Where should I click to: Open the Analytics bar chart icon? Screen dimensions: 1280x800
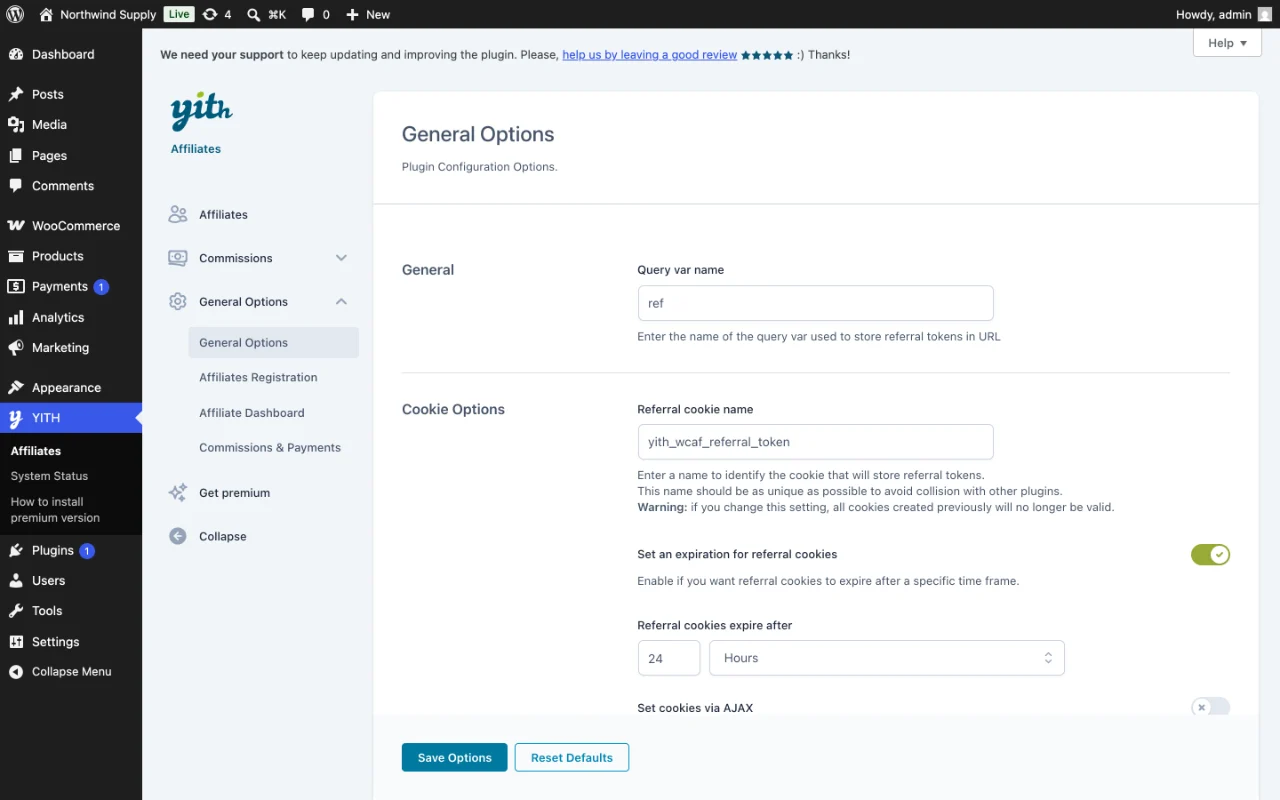point(16,317)
